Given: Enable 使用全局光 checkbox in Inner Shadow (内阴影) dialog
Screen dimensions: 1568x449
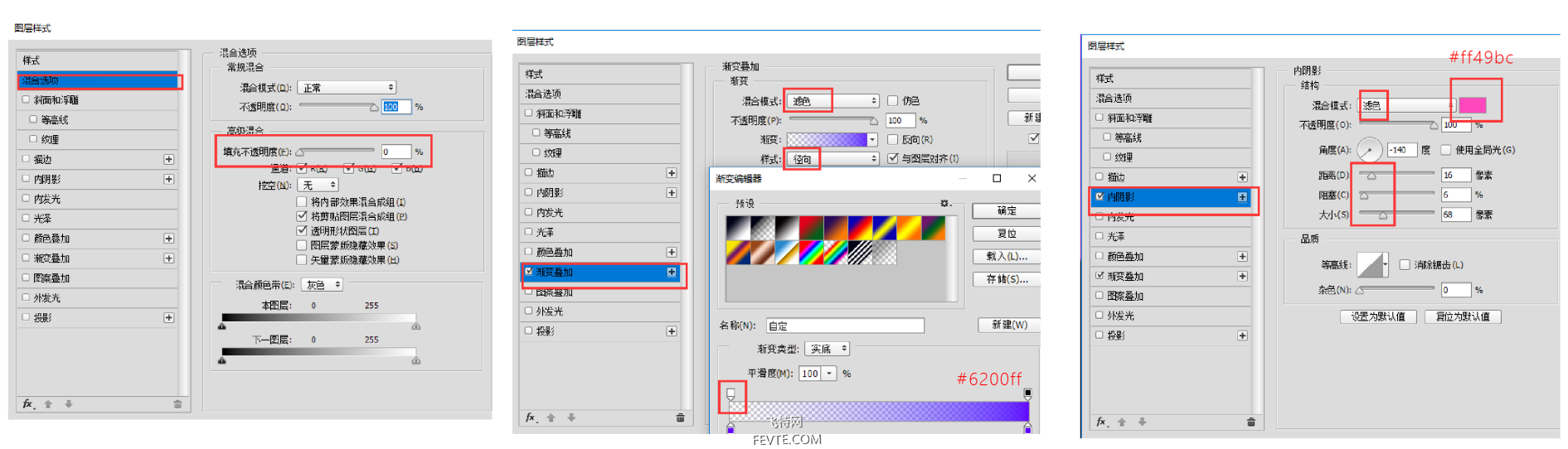Looking at the screenshot, I should tap(1446, 150).
